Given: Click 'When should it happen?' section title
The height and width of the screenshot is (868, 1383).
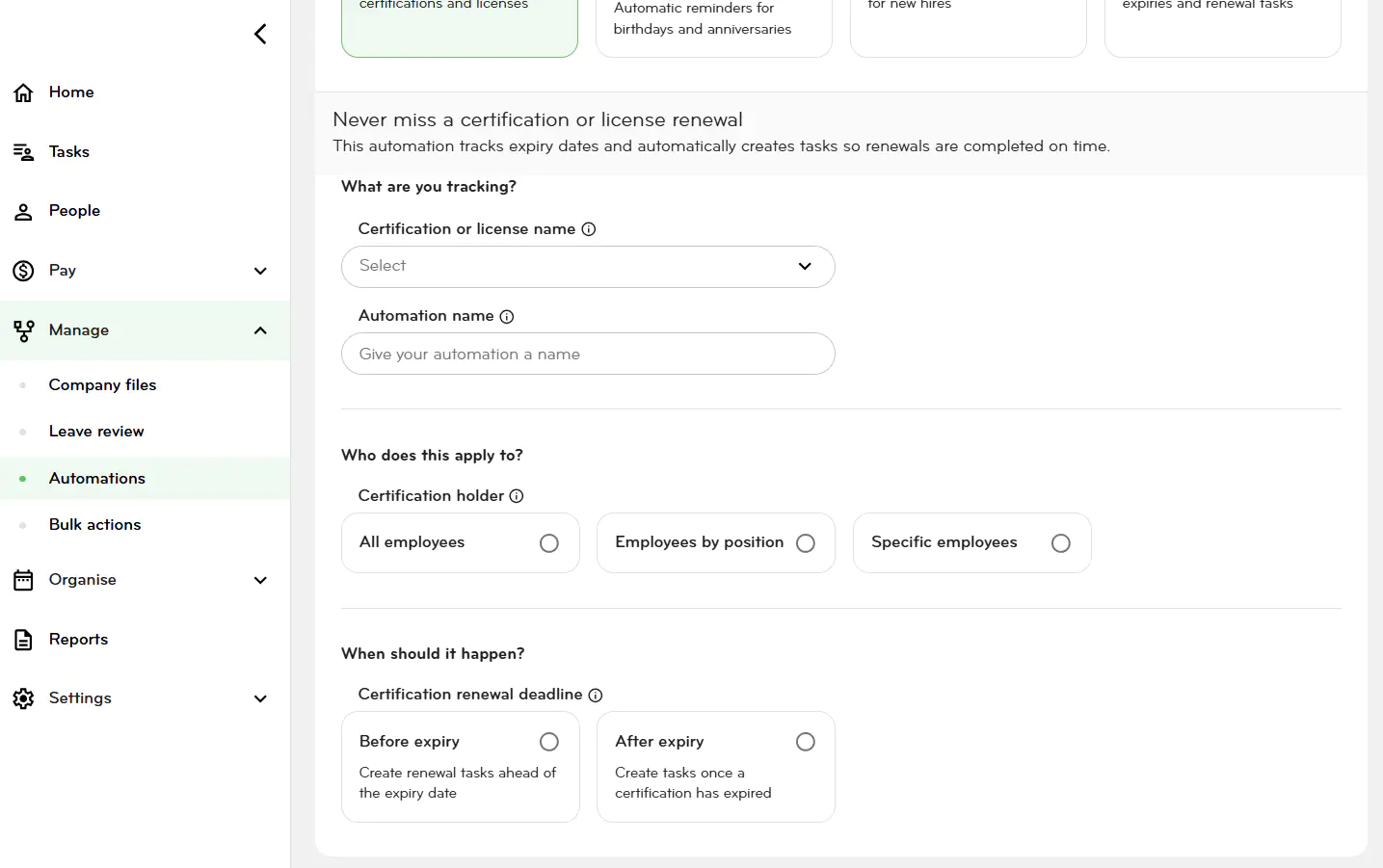Looking at the screenshot, I should click(x=433, y=654).
